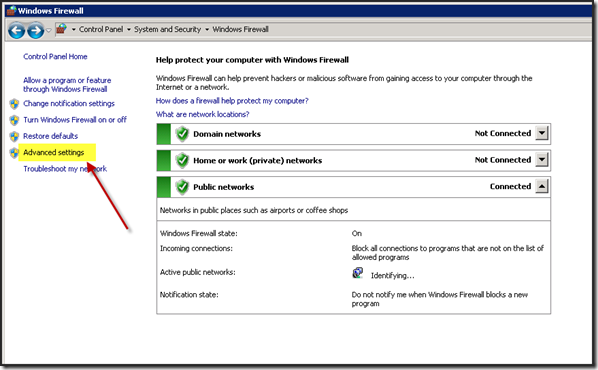The image size is (598, 370).
Task: Click Active public networks label
Action: (x=198, y=272)
